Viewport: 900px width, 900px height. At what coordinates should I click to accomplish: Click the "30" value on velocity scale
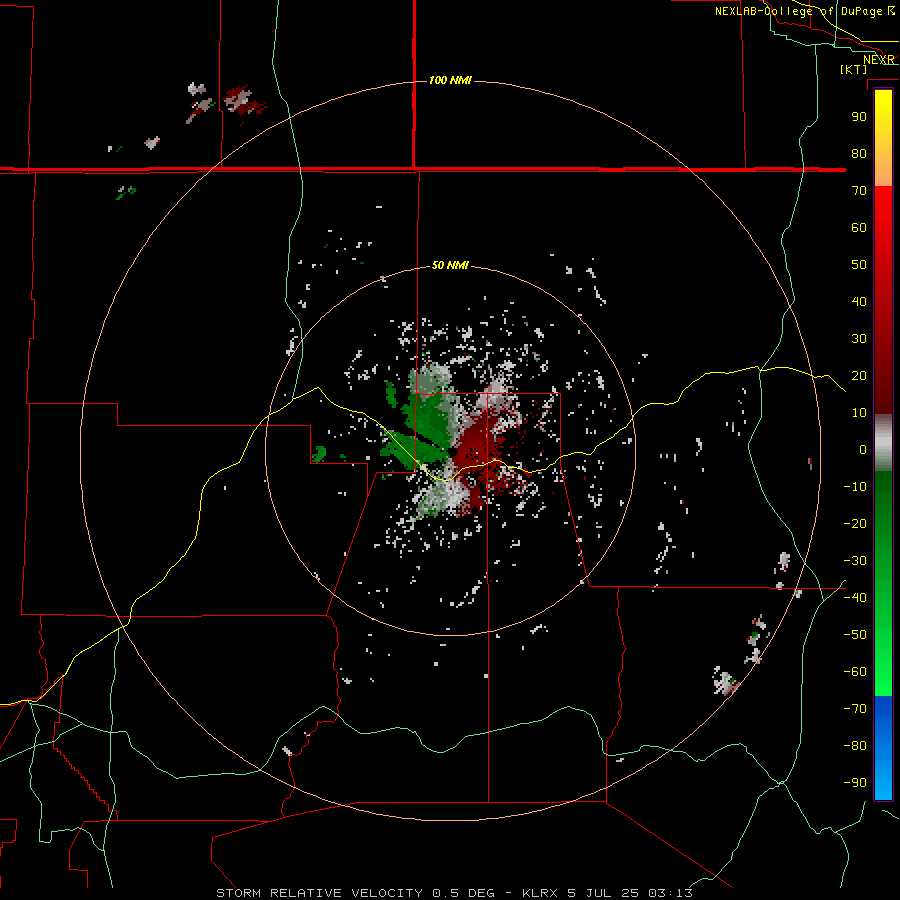(x=859, y=339)
